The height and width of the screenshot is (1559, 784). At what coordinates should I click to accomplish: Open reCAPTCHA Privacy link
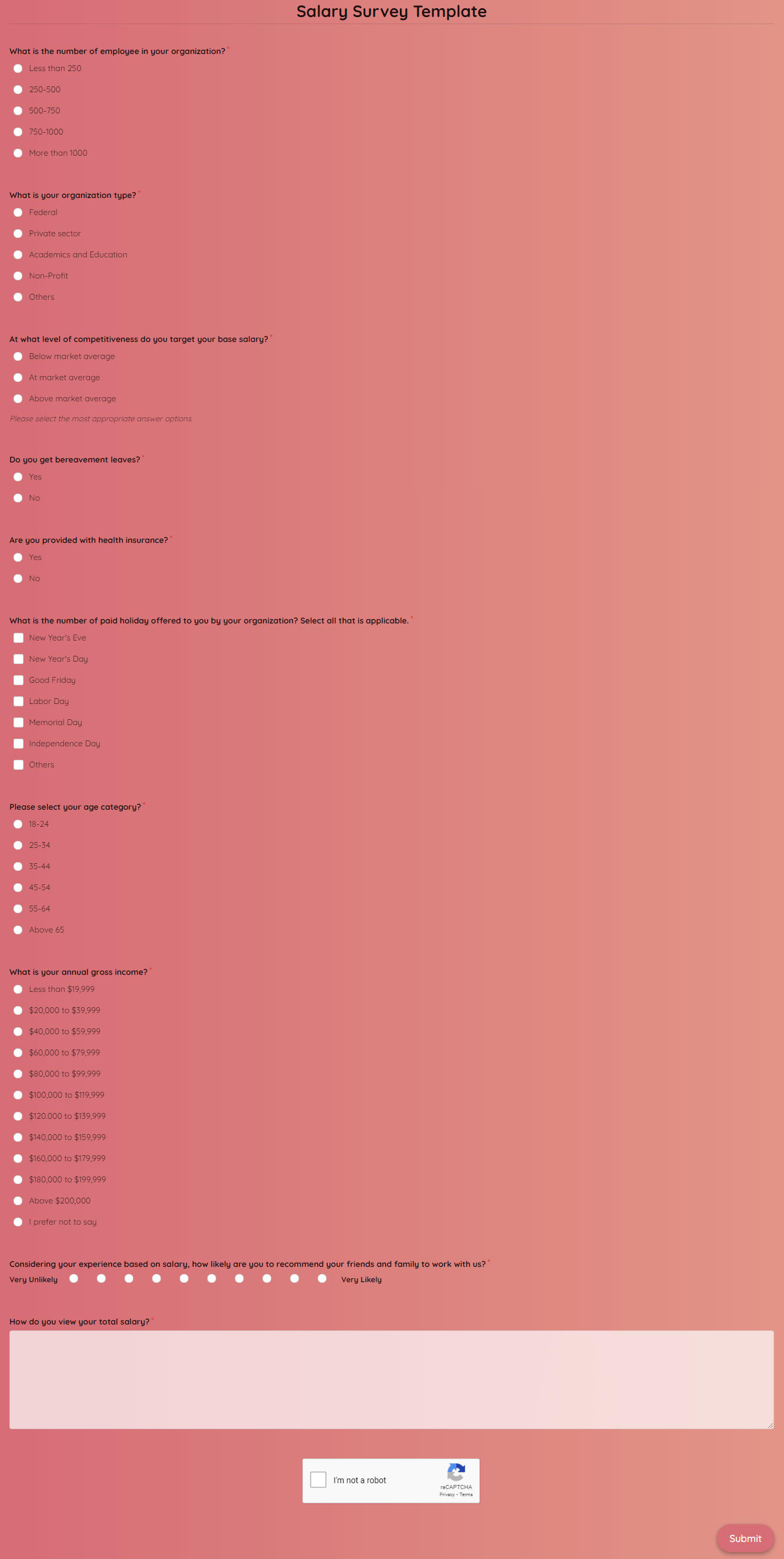(x=447, y=1495)
